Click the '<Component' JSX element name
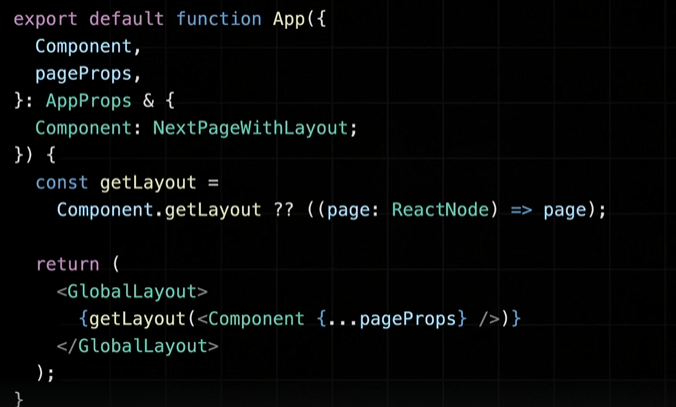676x407 pixels. point(251,319)
